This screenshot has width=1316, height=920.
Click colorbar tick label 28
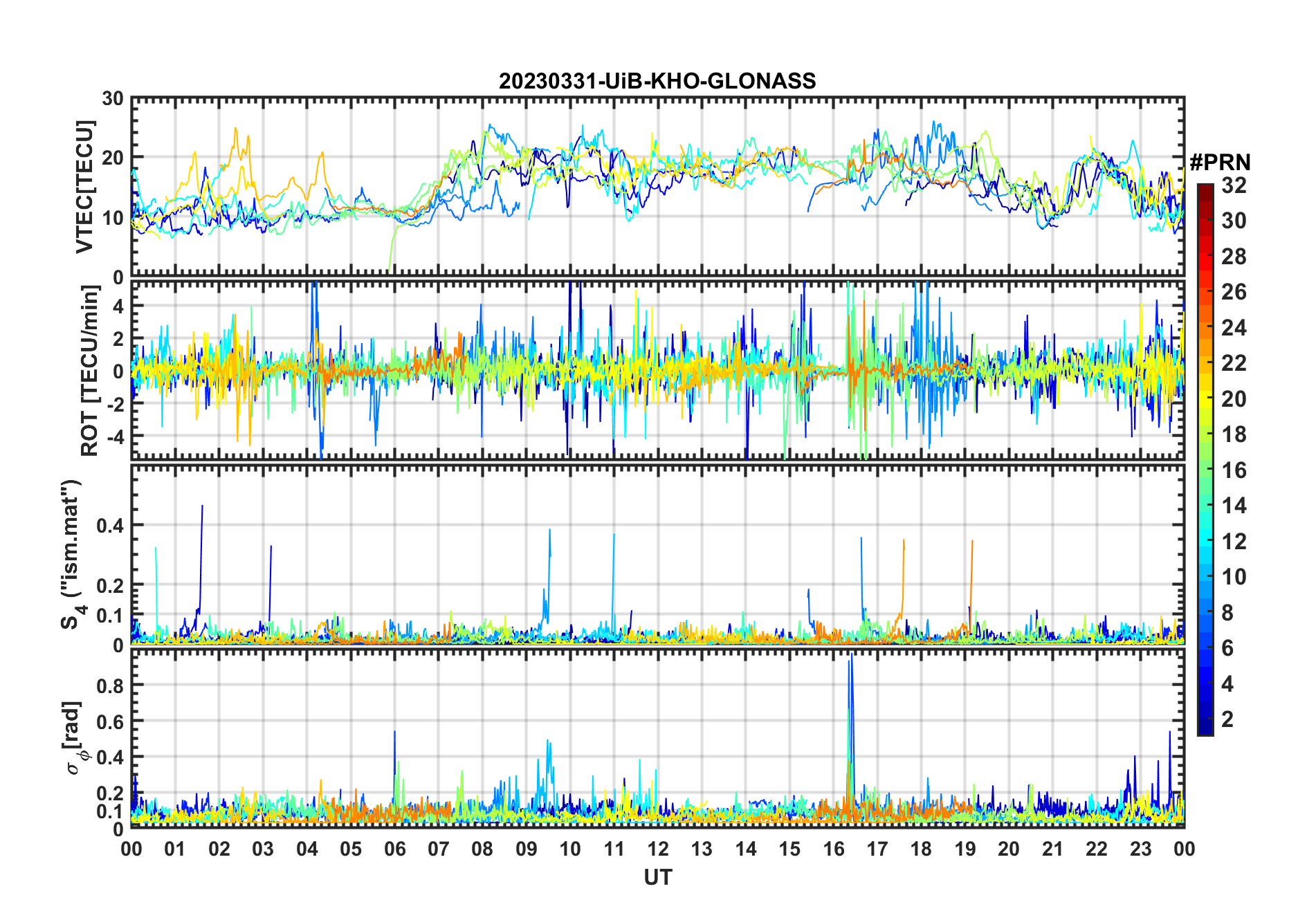point(1234,257)
